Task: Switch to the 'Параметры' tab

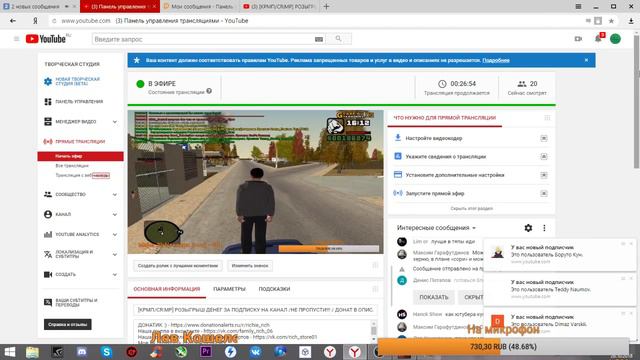Action: pyautogui.click(x=229, y=289)
